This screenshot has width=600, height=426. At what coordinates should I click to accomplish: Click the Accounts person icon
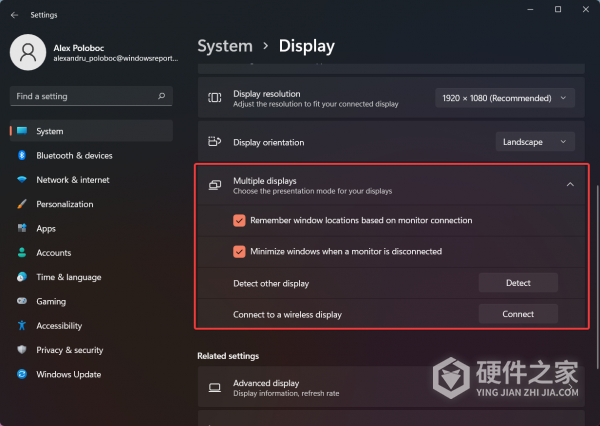point(22,252)
